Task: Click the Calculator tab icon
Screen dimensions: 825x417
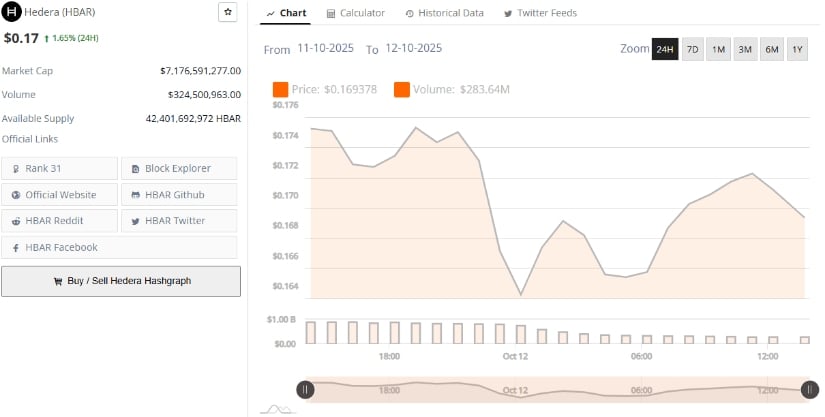Action: click(x=331, y=13)
